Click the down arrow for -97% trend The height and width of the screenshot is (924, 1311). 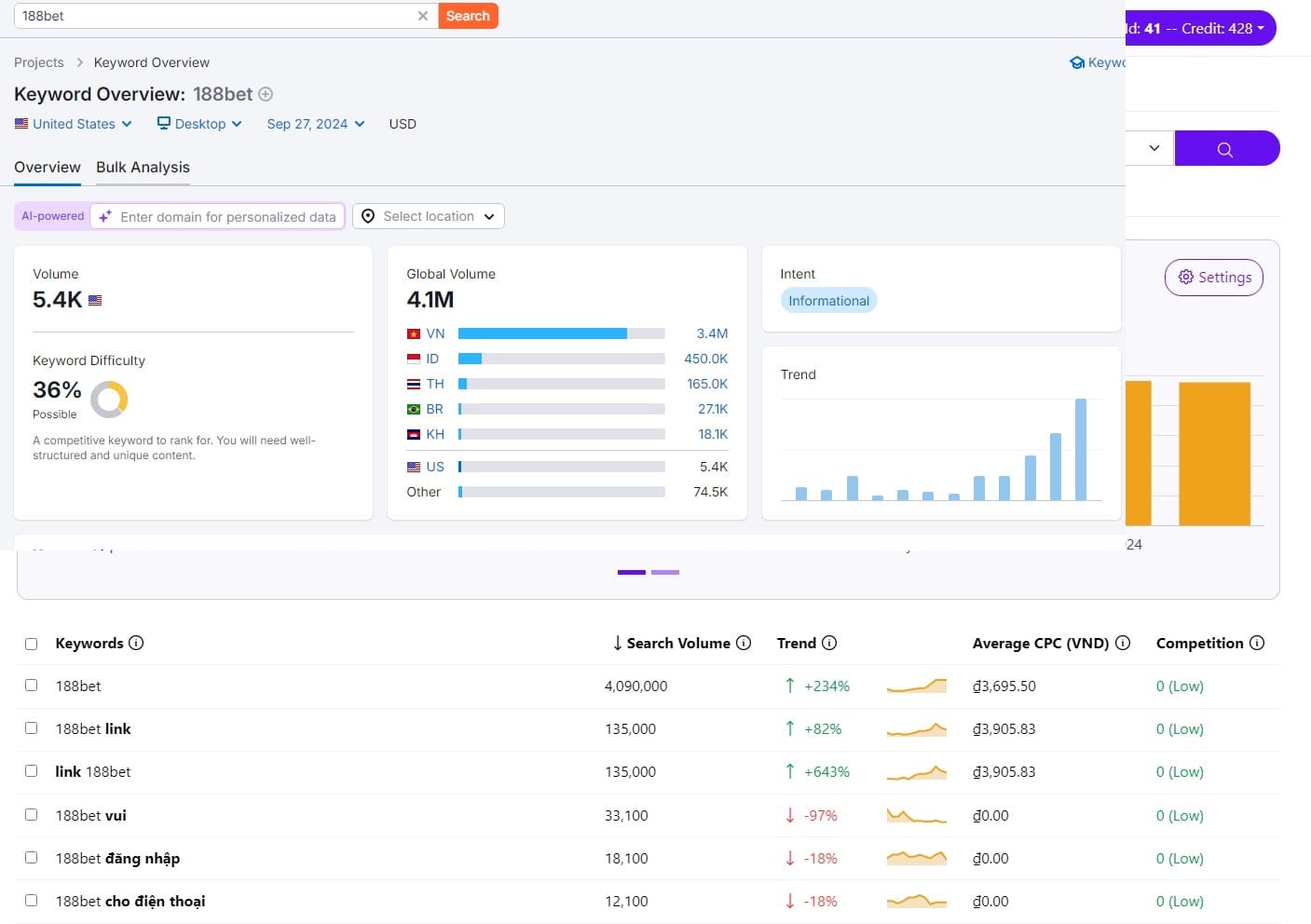[x=790, y=815]
